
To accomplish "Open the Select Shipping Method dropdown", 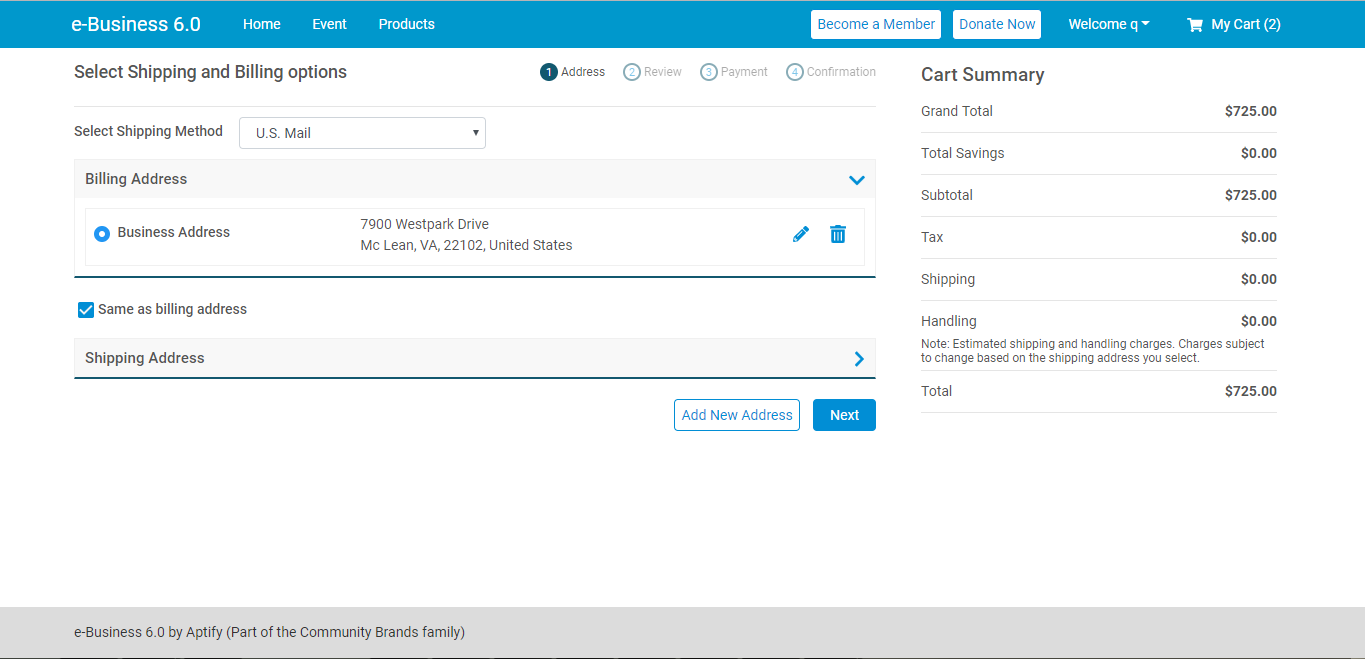I will click(362, 133).
